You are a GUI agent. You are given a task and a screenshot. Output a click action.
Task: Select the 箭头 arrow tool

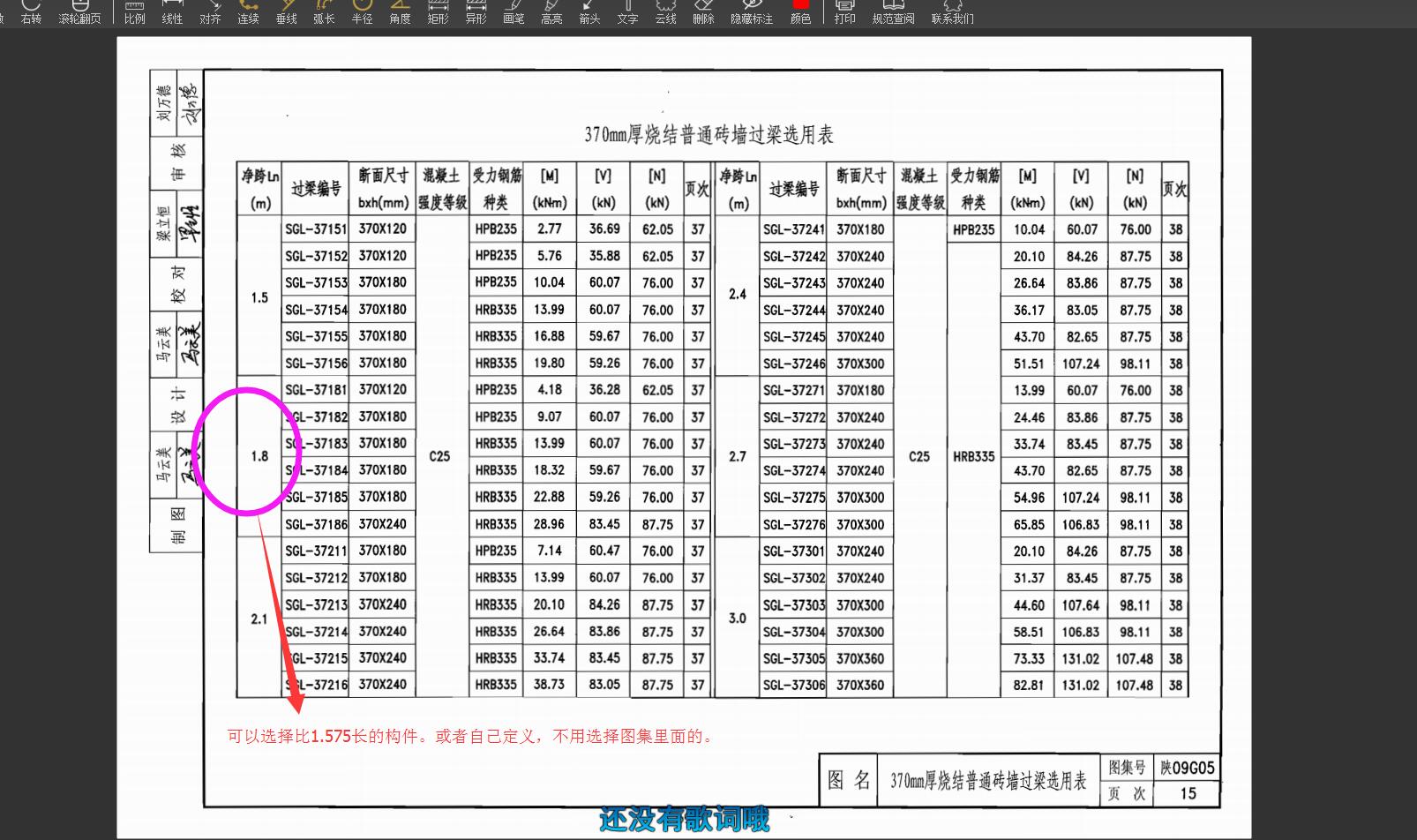[589, 12]
